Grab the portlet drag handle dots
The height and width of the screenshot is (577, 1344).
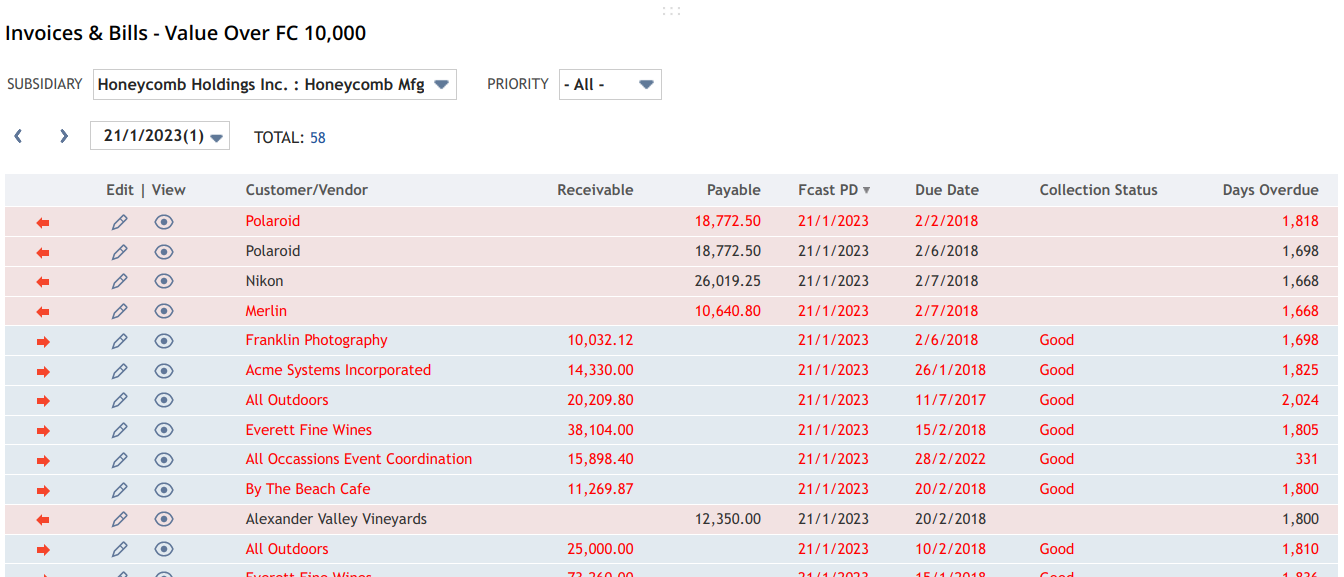tap(671, 11)
